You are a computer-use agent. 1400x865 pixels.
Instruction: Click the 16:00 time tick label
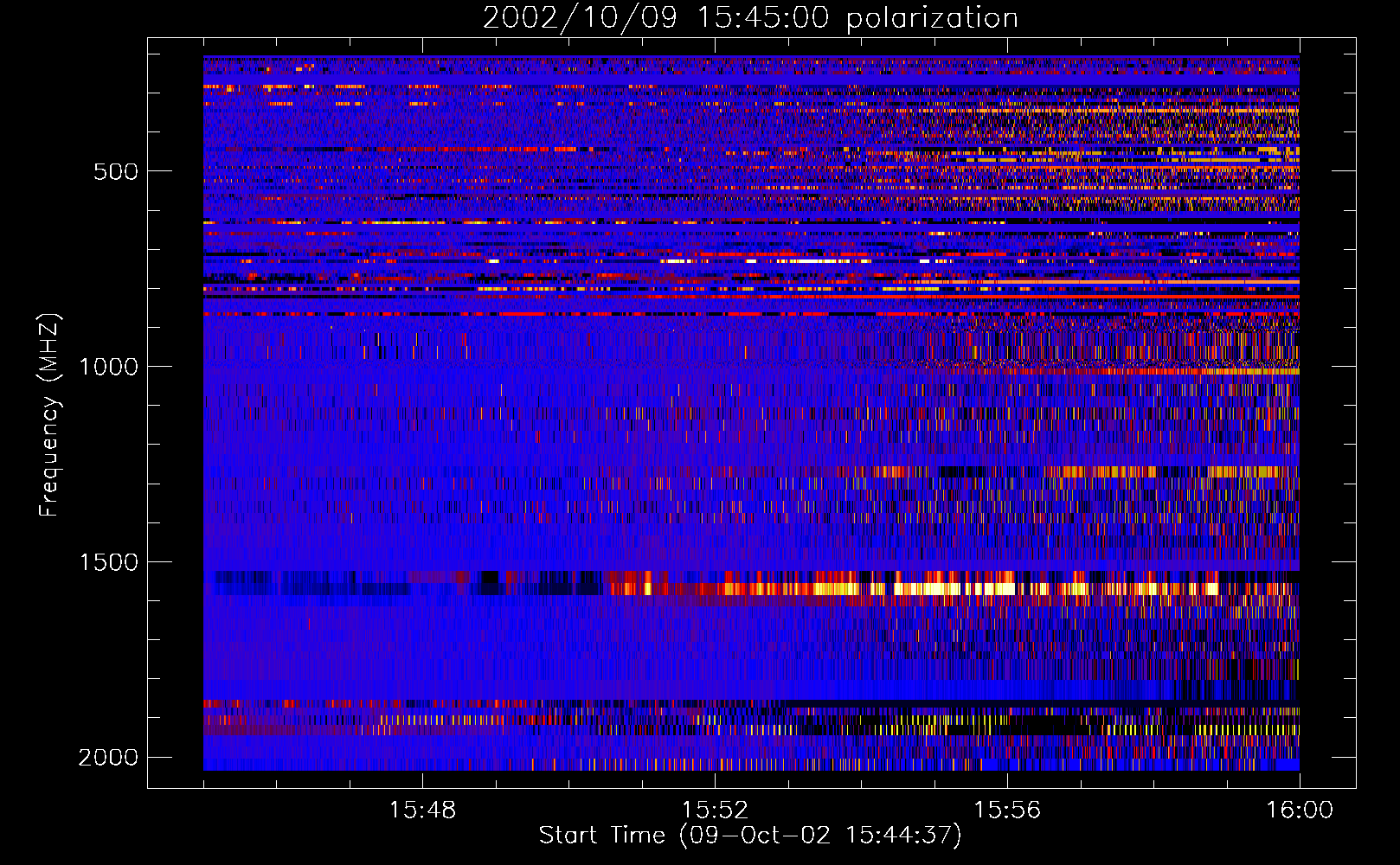[x=1300, y=810]
